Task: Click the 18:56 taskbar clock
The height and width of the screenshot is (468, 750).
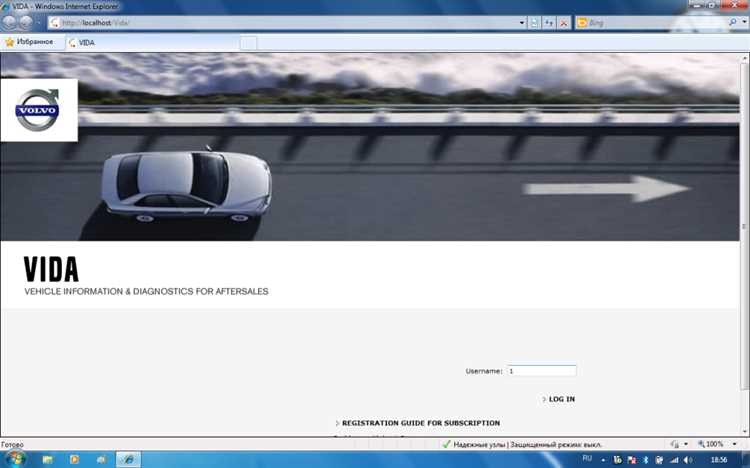Action: (x=719, y=460)
